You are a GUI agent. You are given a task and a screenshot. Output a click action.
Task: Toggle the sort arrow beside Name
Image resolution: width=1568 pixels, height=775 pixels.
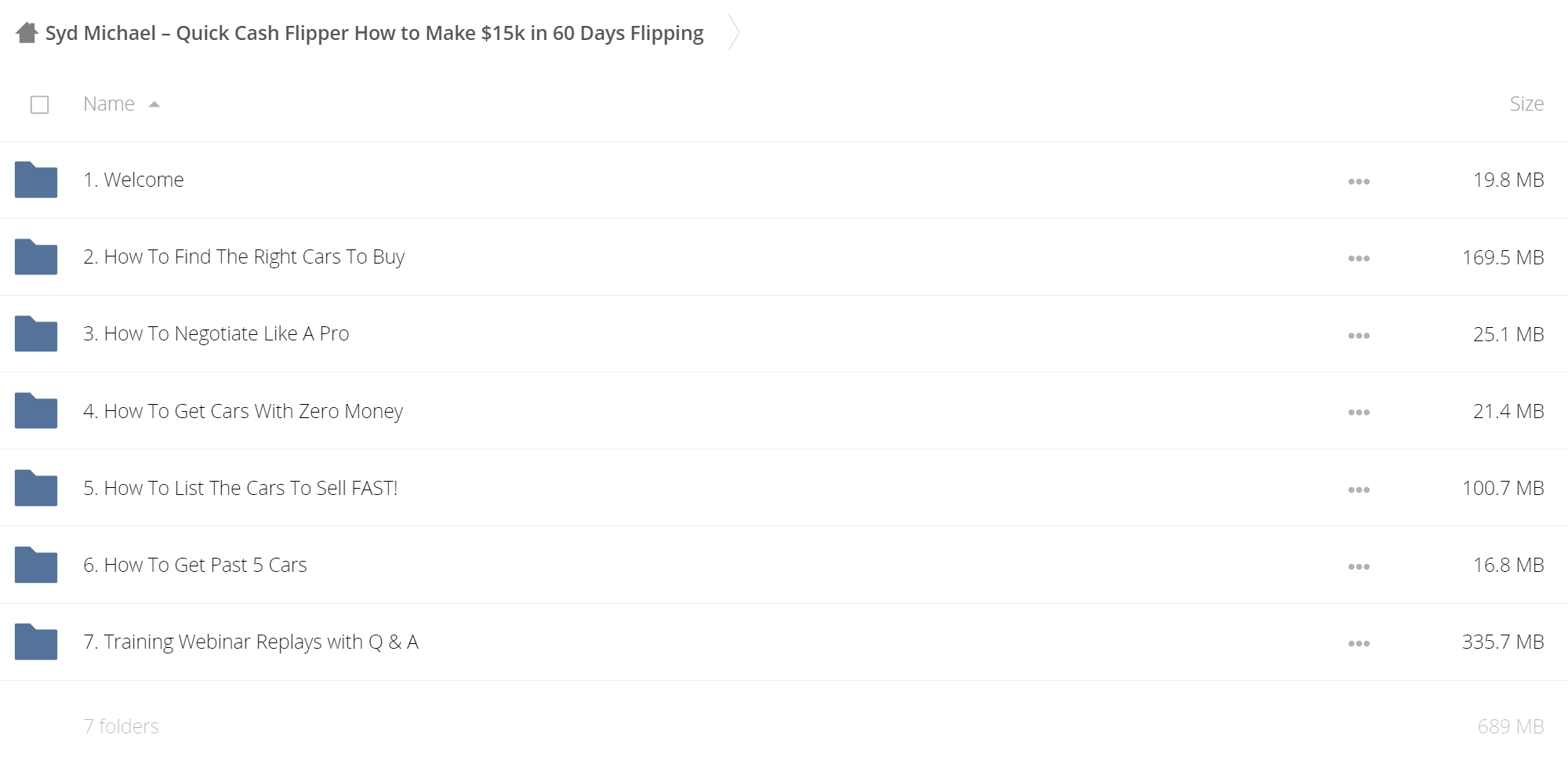[154, 104]
